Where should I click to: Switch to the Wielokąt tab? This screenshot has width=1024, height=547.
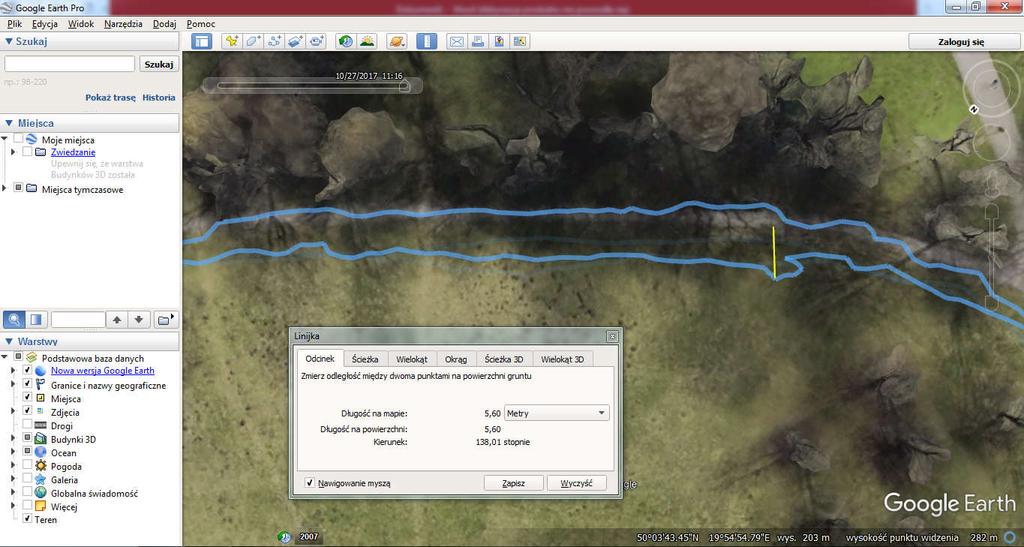click(411, 359)
